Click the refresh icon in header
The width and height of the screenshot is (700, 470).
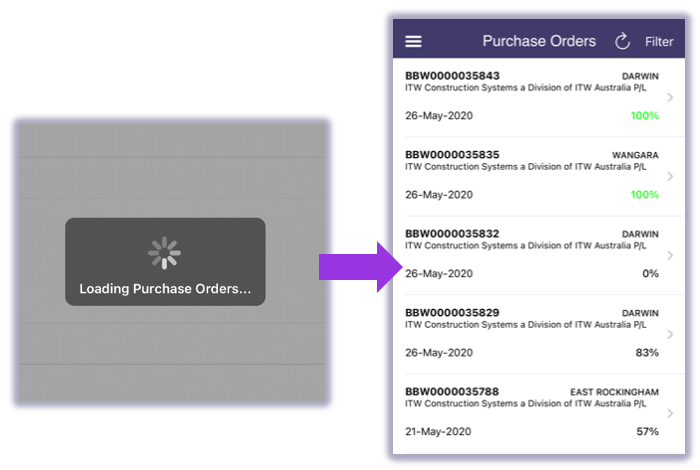click(x=622, y=42)
